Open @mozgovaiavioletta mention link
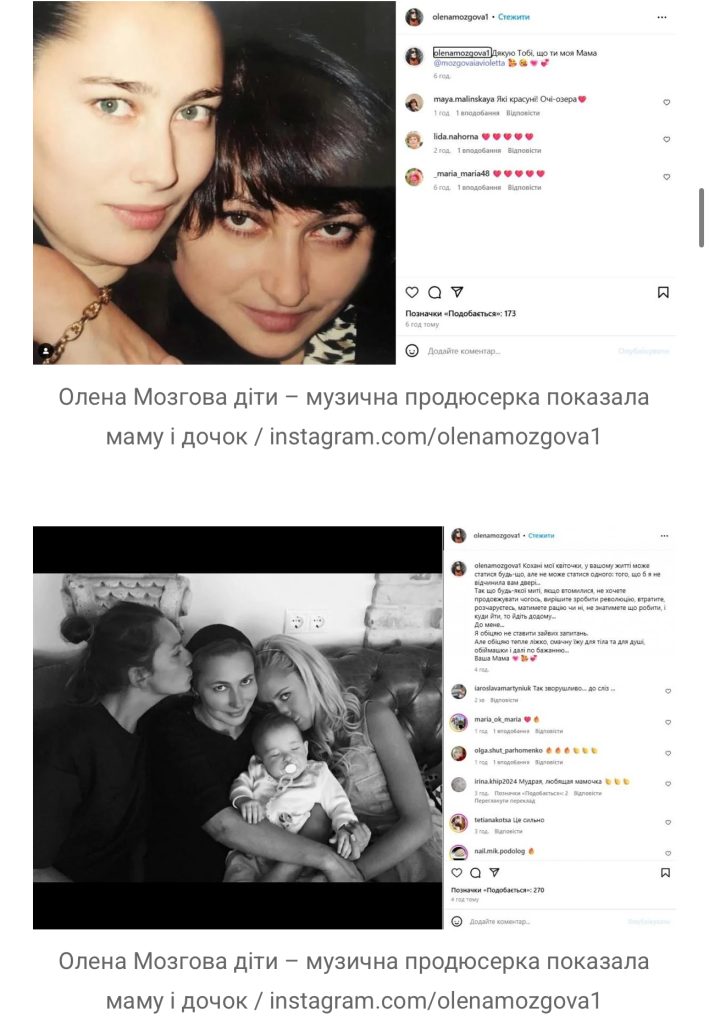The image size is (709, 1024). (469, 63)
